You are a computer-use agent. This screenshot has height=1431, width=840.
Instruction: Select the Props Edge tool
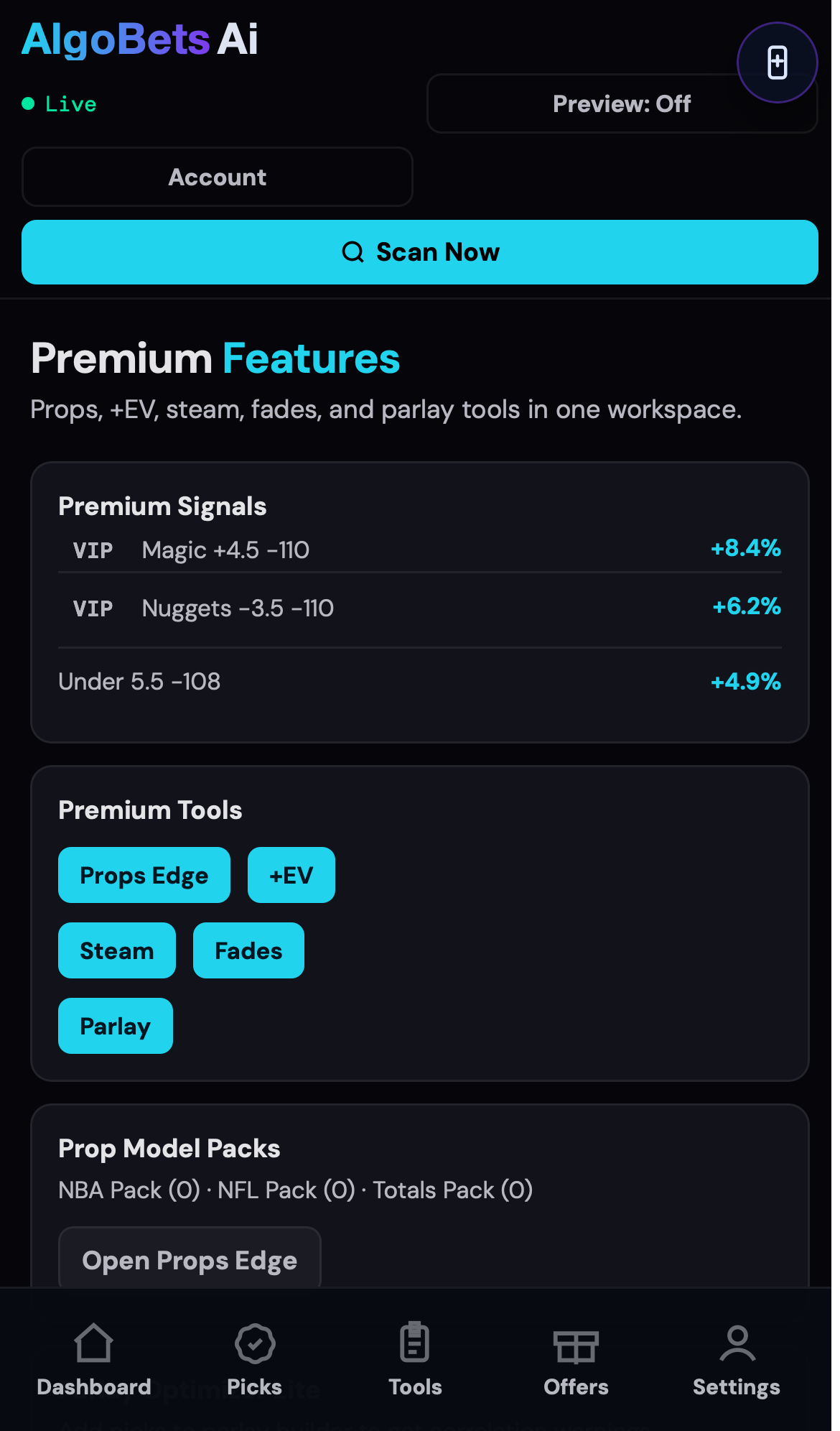(x=144, y=875)
